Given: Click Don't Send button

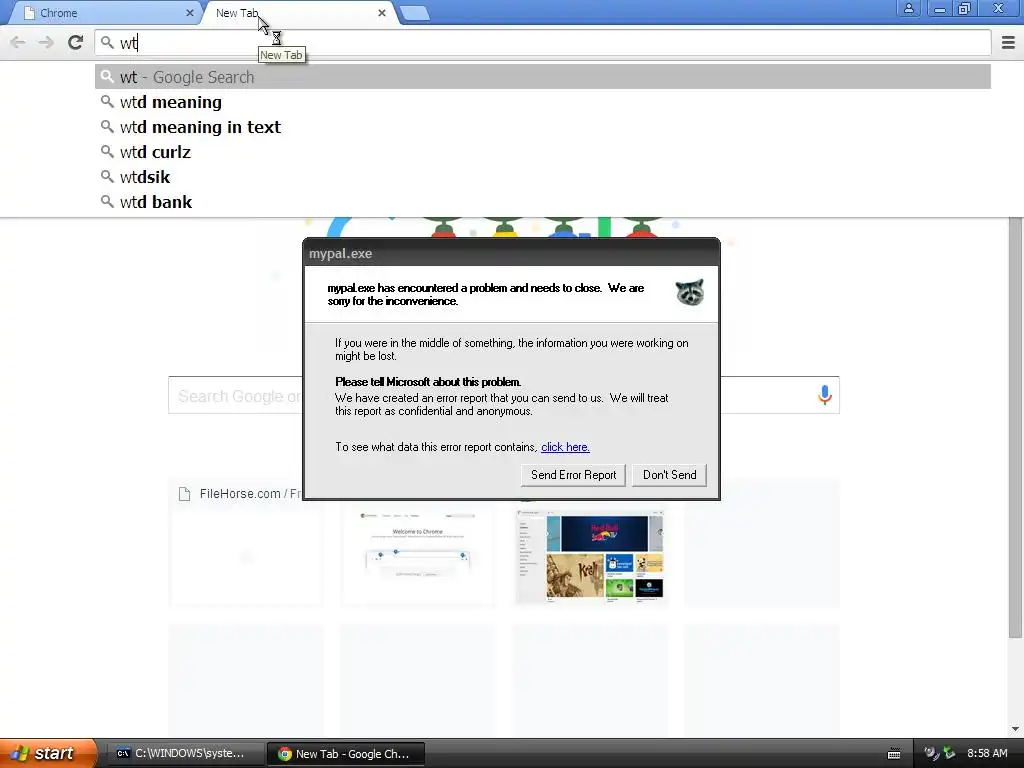Looking at the screenshot, I should click(x=669, y=475).
